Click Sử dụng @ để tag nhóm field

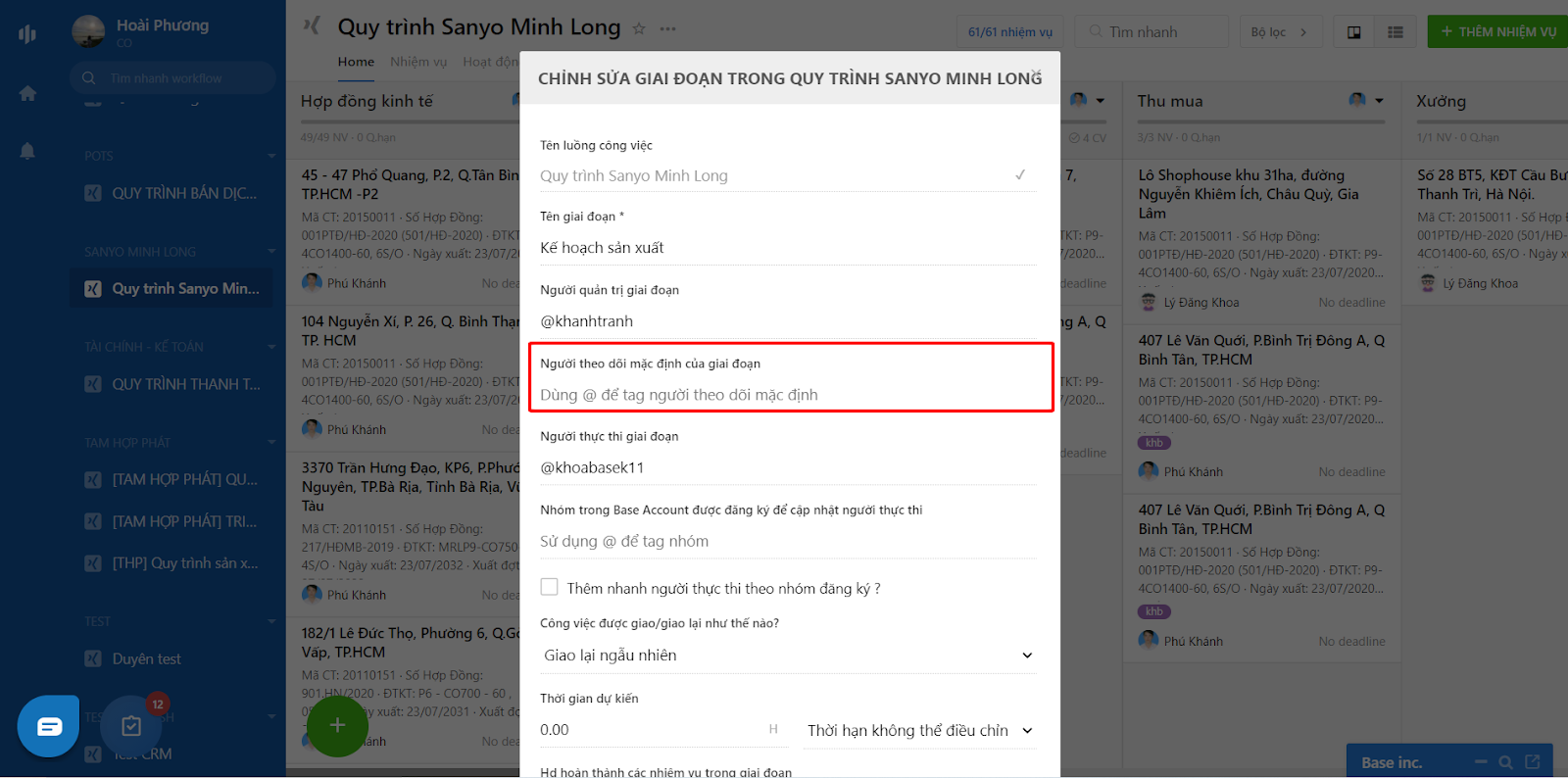[788, 541]
